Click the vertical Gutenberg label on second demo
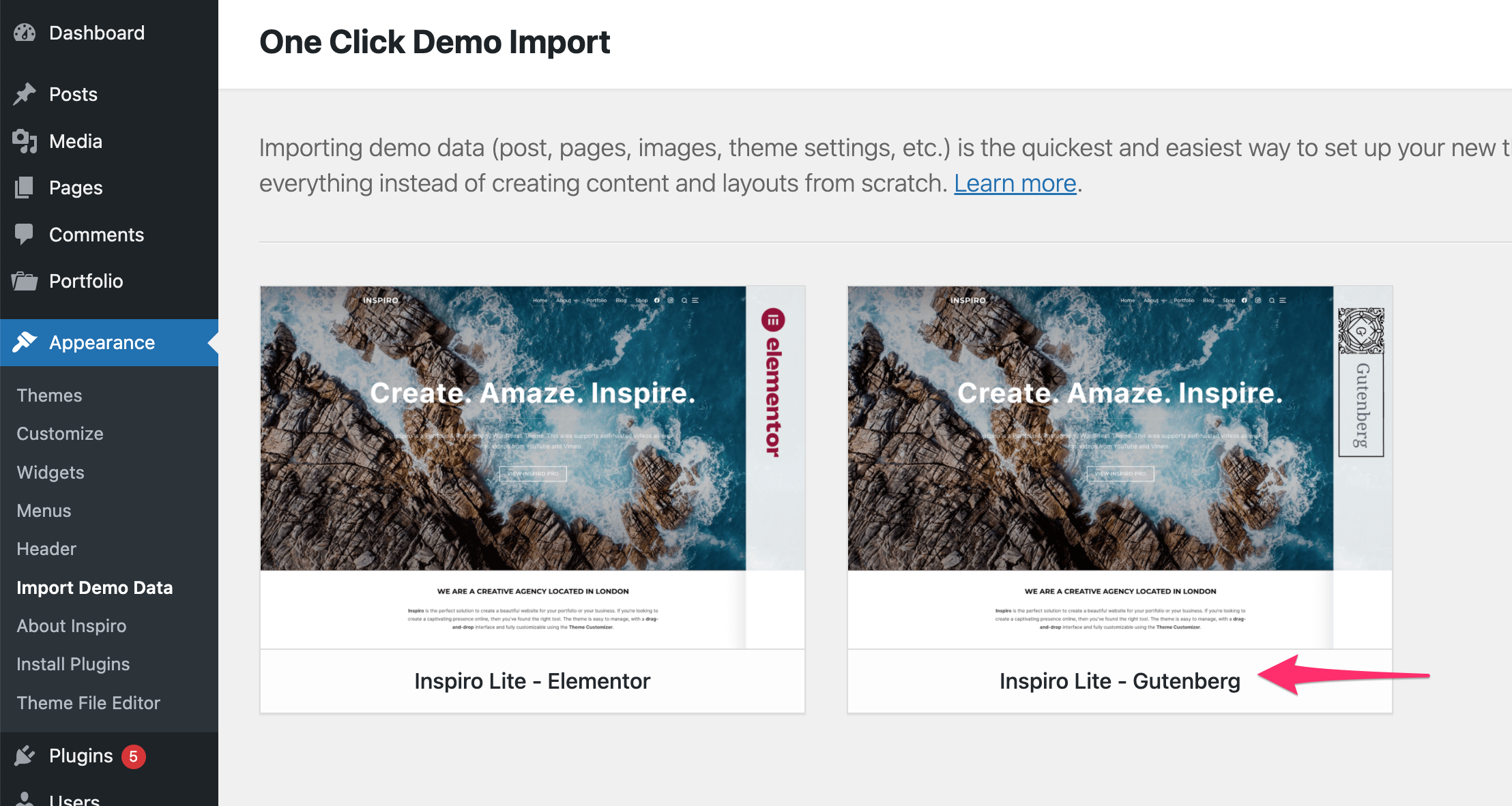The height and width of the screenshot is (806, 1512). click(1361, 406)
